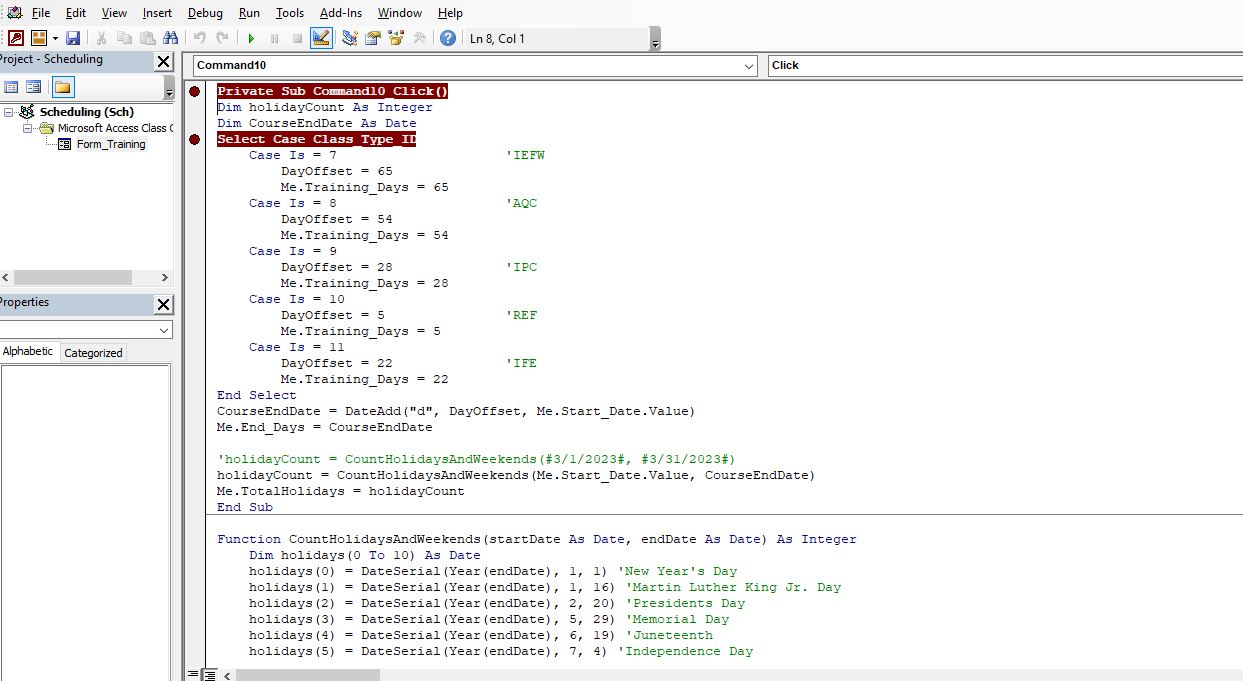The image size is (1243, 681).
Task: Toggle Design Mode in the toolbar
Action: 321,38
